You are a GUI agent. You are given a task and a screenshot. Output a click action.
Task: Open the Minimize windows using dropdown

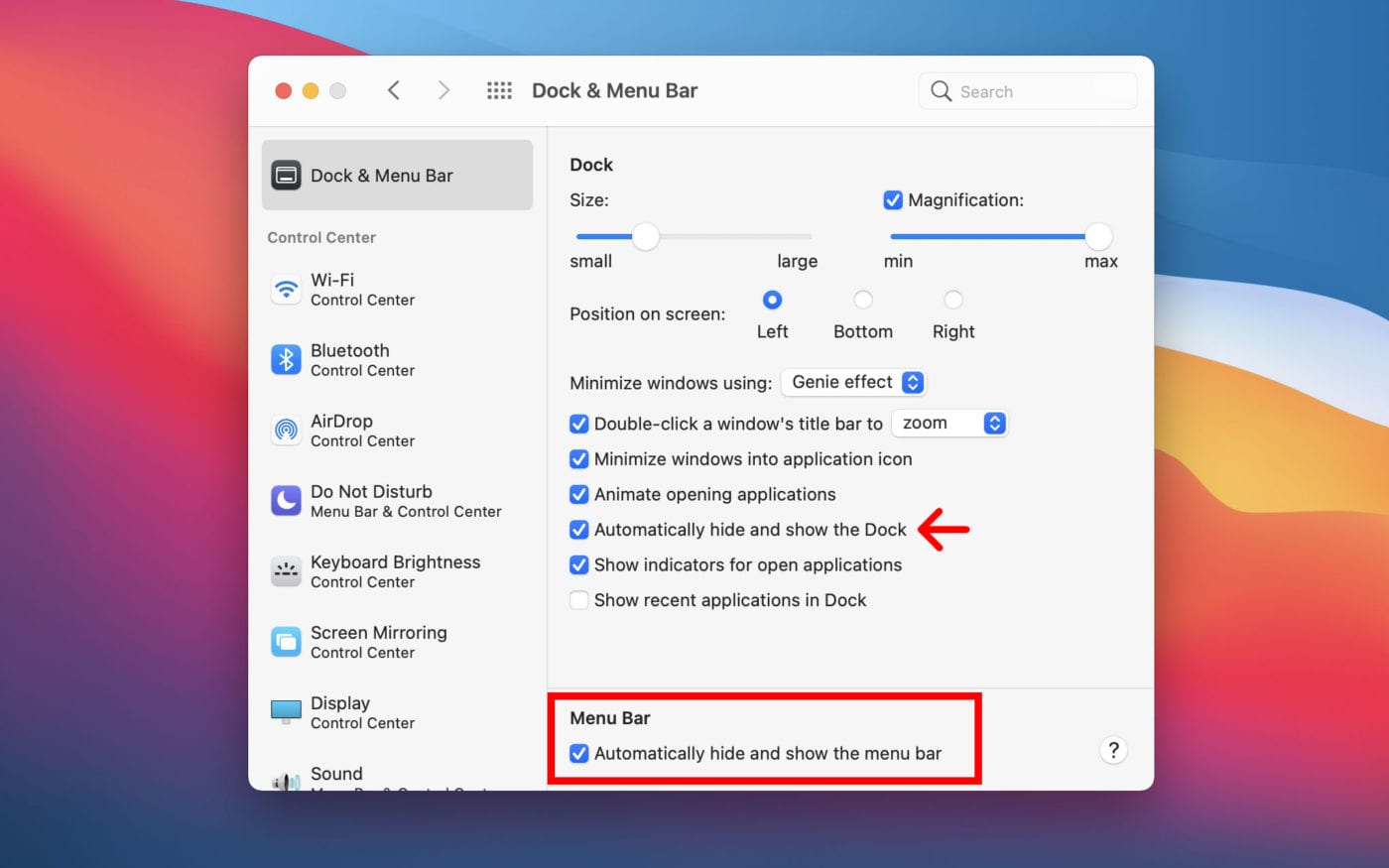point(853,382)
